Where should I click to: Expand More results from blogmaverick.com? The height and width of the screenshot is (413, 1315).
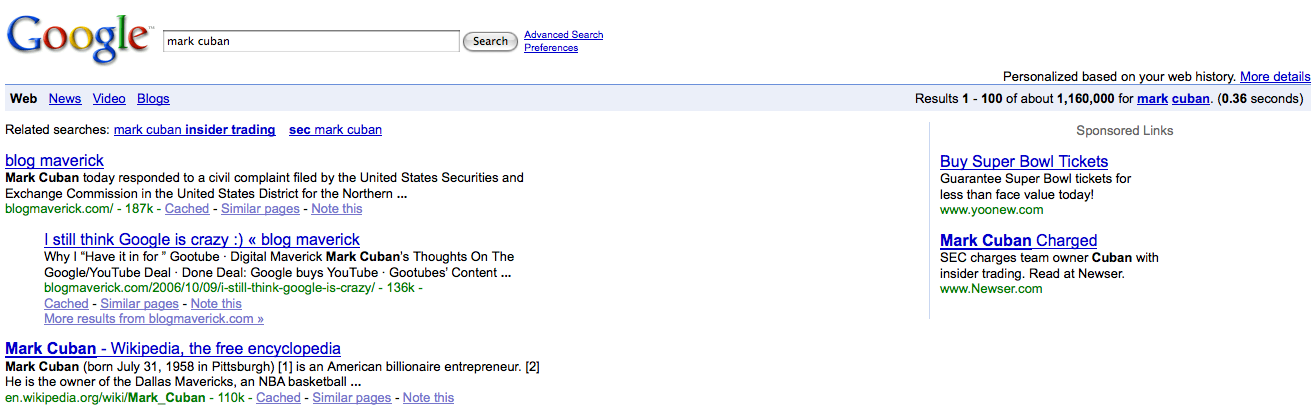coord(154,319)
